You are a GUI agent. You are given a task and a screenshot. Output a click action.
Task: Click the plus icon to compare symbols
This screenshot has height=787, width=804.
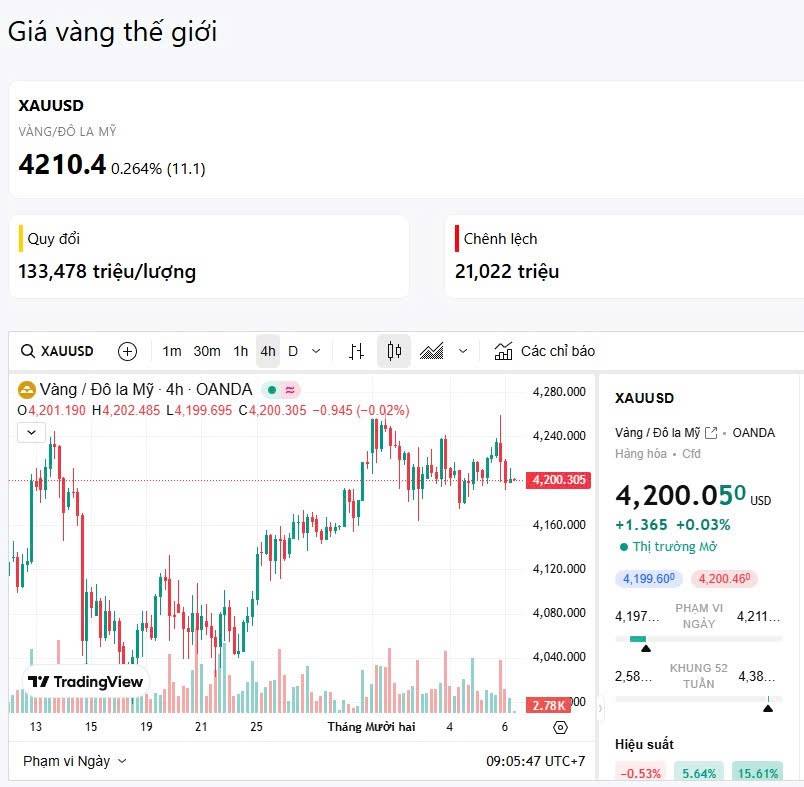[x=127, y=351]
